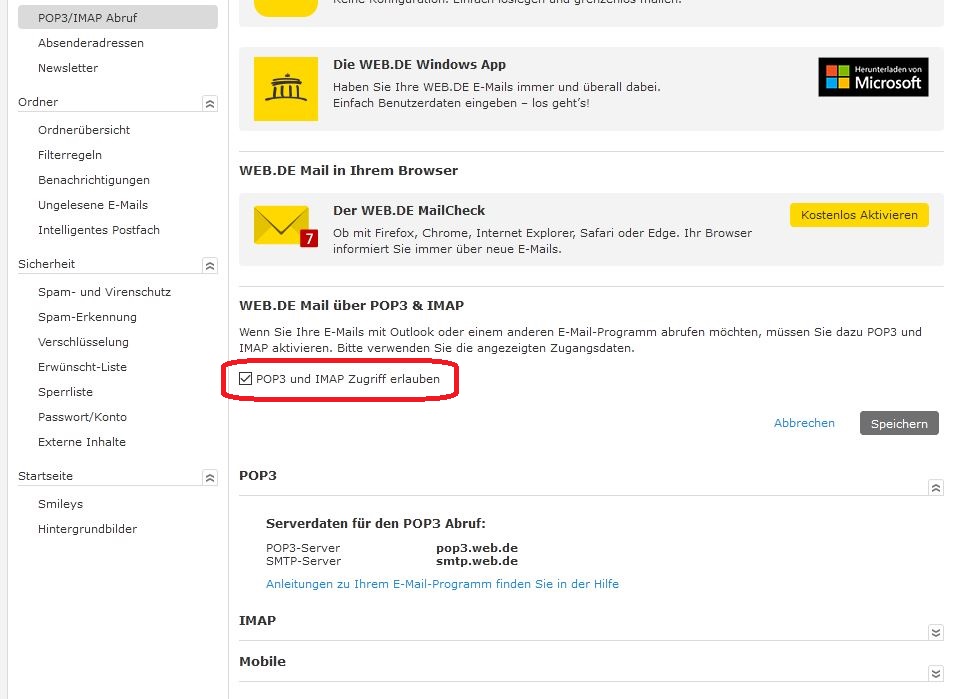Click Kostenlos Aktivieren button
Image resolution: width=971 pixels, height=699 pixels.
click(x=860, y=215)
